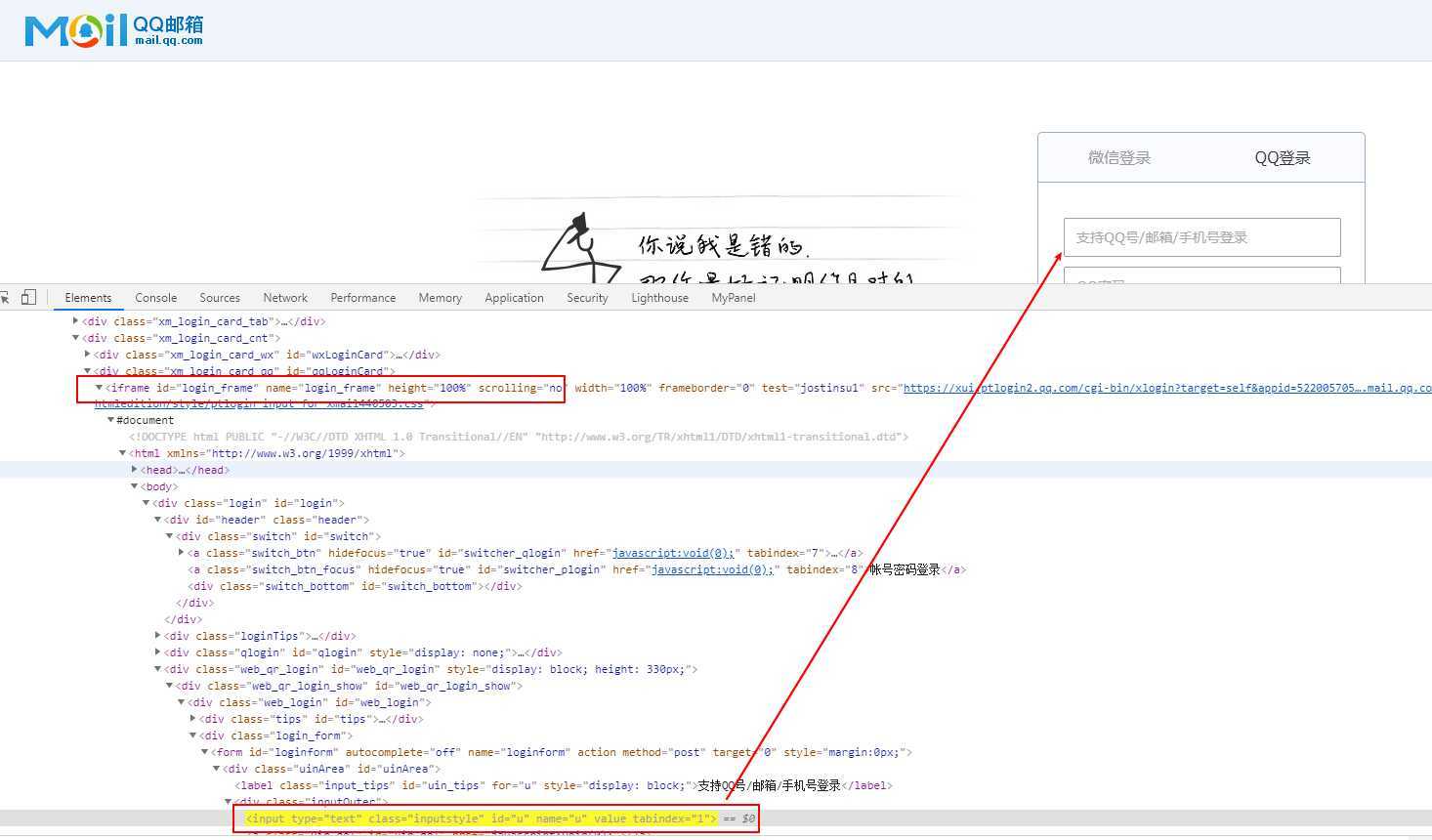
Task: Expand the switcher_qlogin anchor node
Action: (x=182, y=553)
